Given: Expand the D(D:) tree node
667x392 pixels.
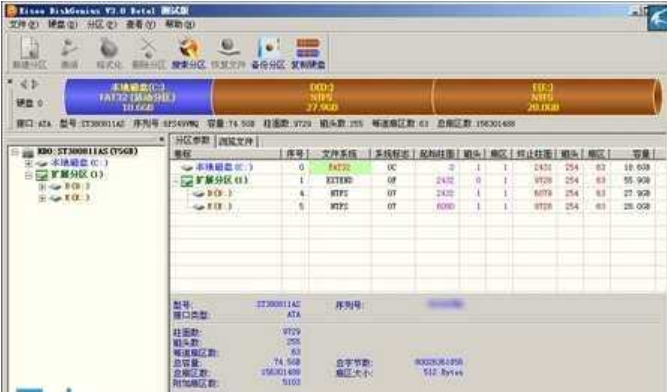Looking at the screenshot, I should tap(42, 187).
